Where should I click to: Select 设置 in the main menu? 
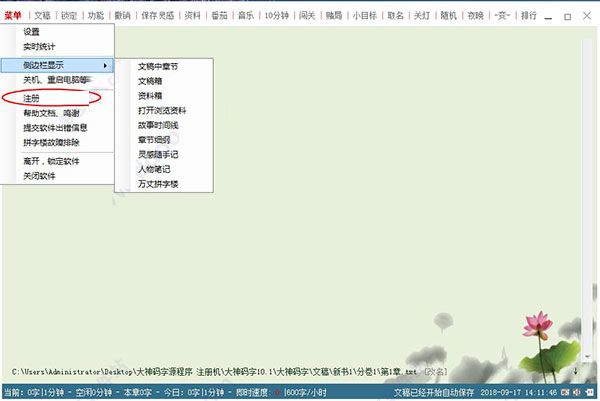point(31,32)
